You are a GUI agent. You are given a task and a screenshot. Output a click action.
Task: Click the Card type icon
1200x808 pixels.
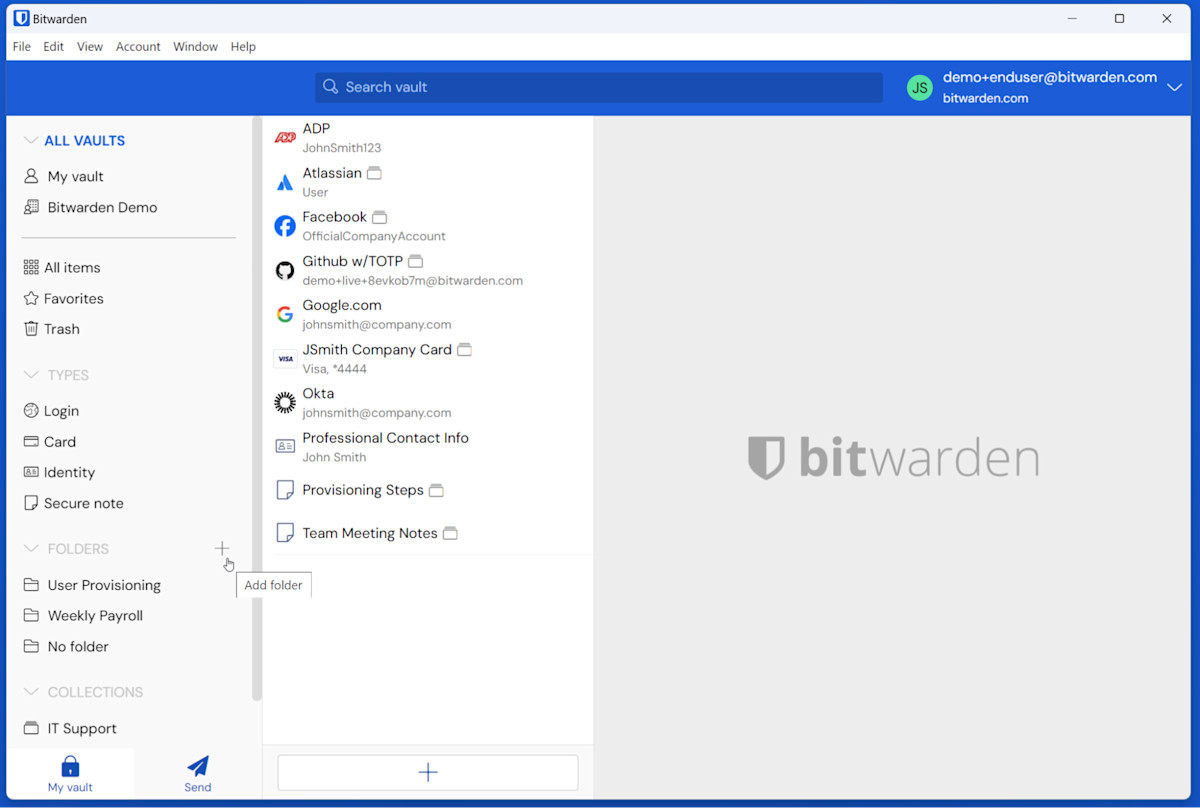(x=31, y=442)
